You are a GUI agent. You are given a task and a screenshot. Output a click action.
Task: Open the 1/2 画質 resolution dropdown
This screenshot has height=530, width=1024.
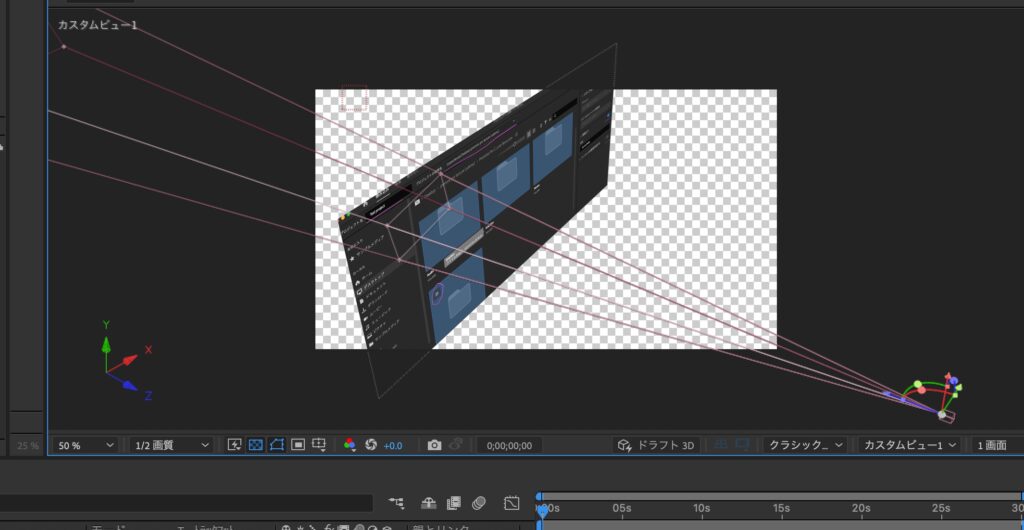pyautogui.click(x=171, y=445)
